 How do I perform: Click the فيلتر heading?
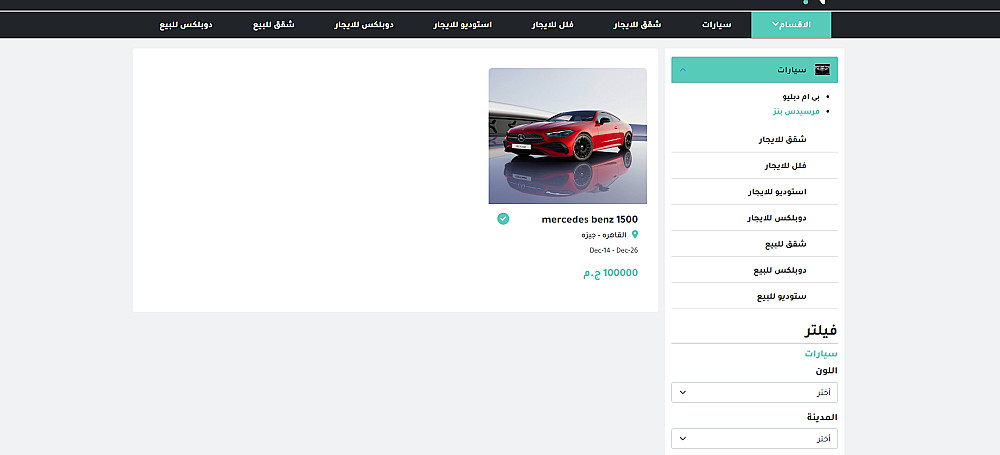click(x=820, y=330)
